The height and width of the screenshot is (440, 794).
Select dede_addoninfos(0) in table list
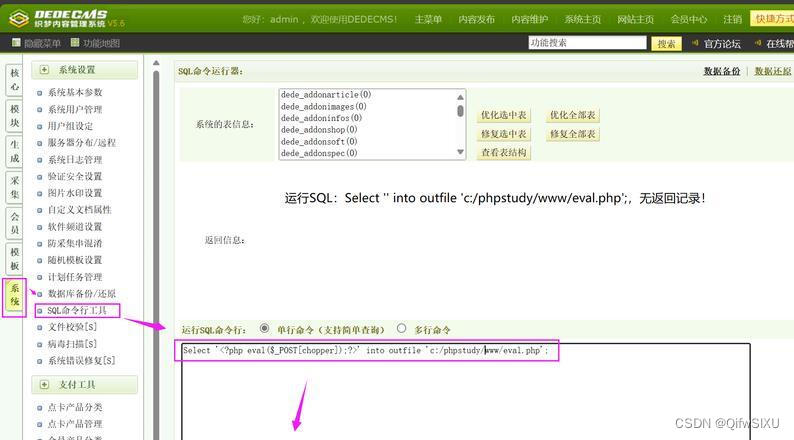click(322, 118)
